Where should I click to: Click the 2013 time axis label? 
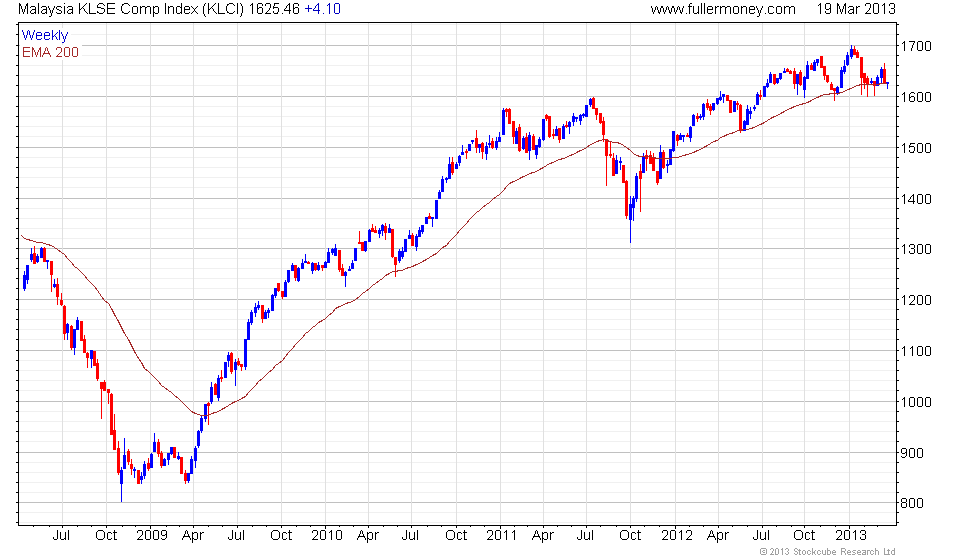[x=851, y=536]
